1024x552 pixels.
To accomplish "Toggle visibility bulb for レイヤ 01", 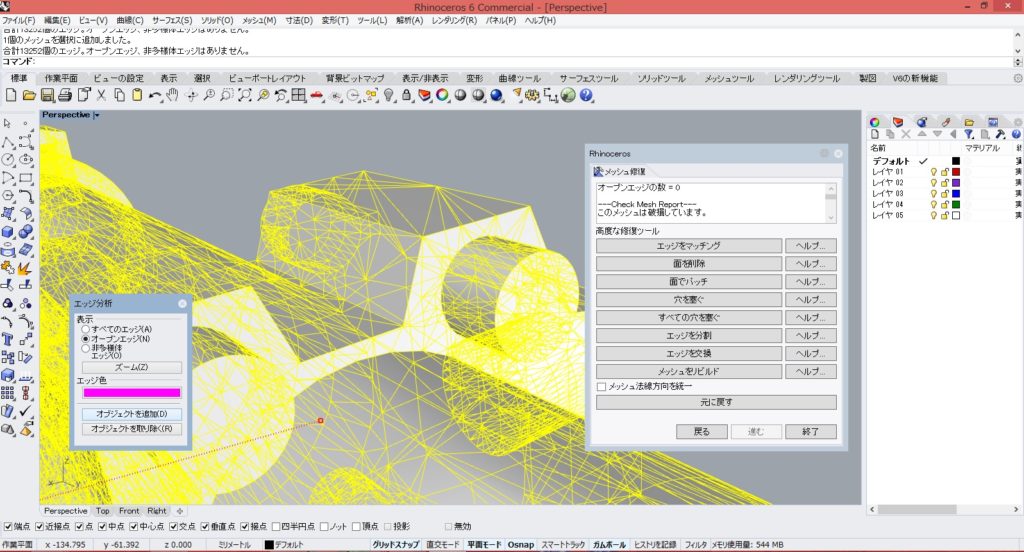I will pos(934,172).
